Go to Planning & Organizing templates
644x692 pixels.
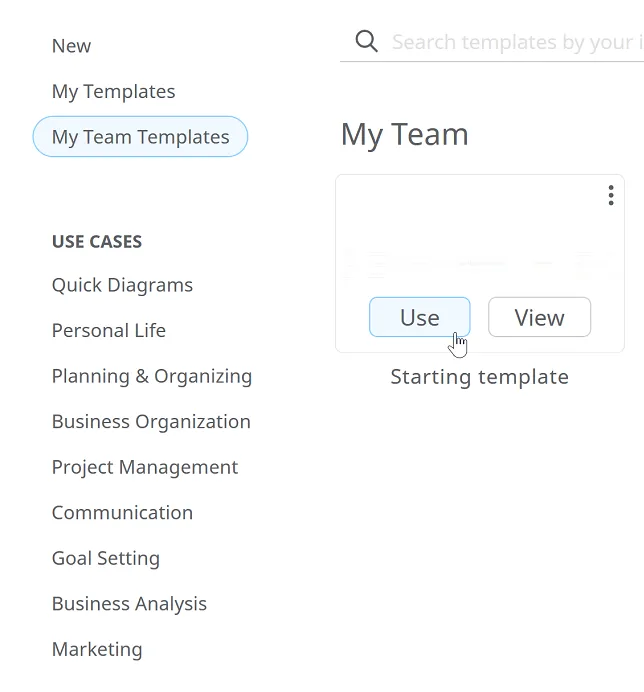click(x=152, y=376)
